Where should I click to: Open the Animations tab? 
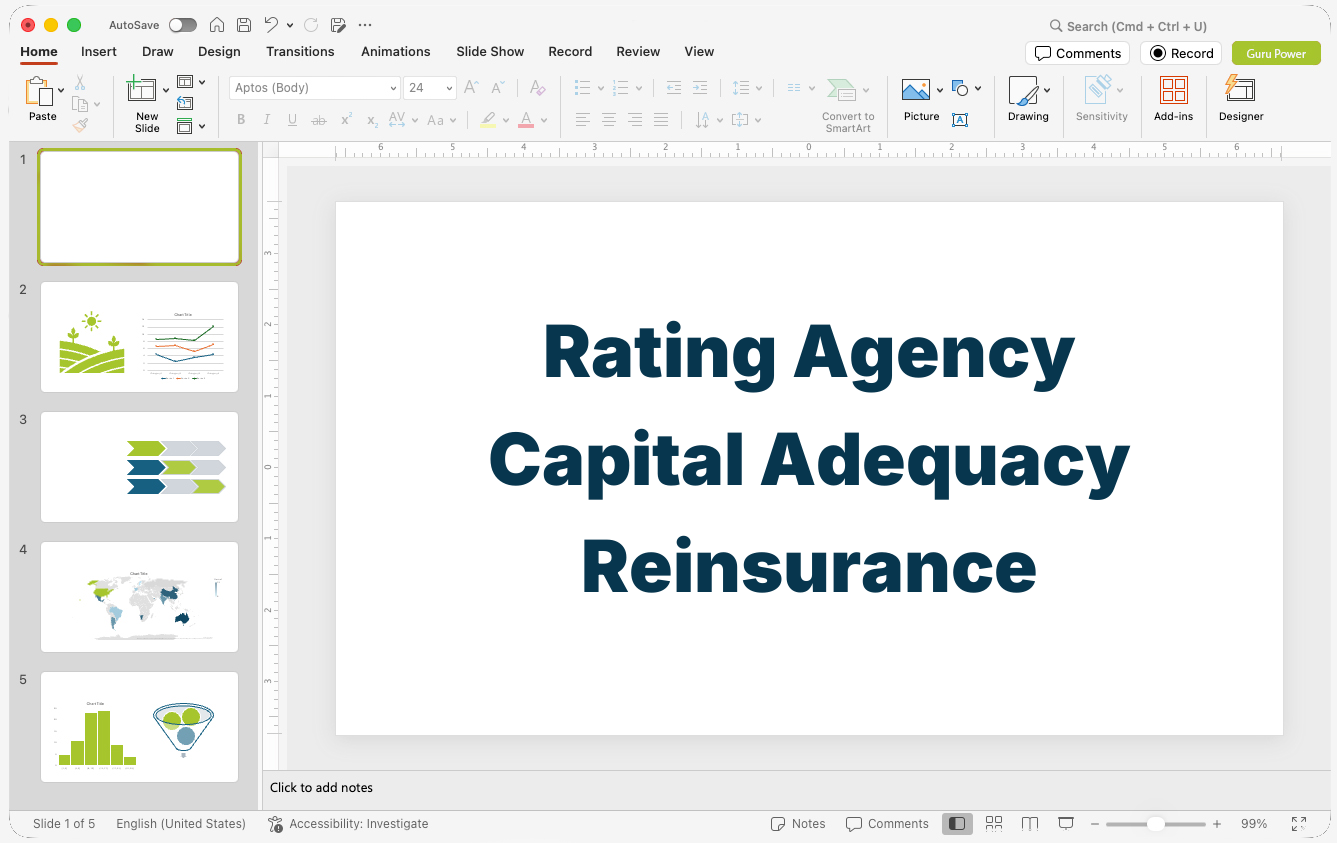(x=396, y=51)
